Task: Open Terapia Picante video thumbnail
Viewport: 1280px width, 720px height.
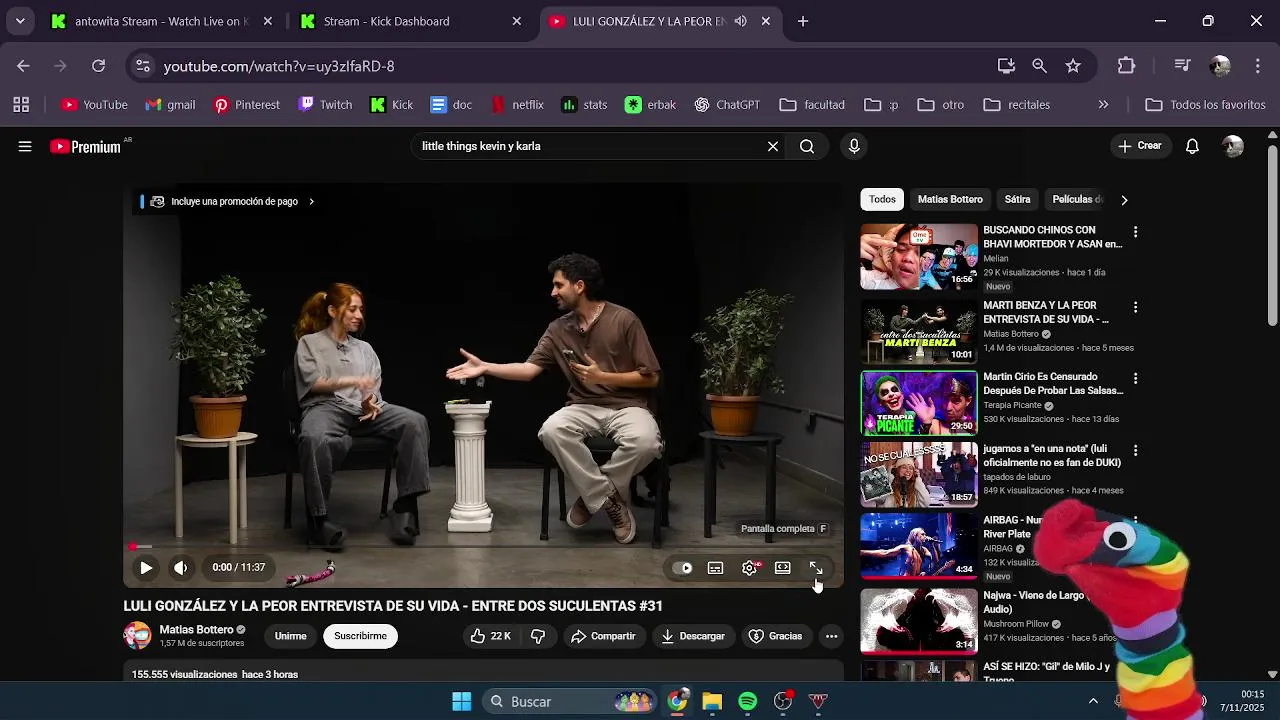Action: [919, 403]
